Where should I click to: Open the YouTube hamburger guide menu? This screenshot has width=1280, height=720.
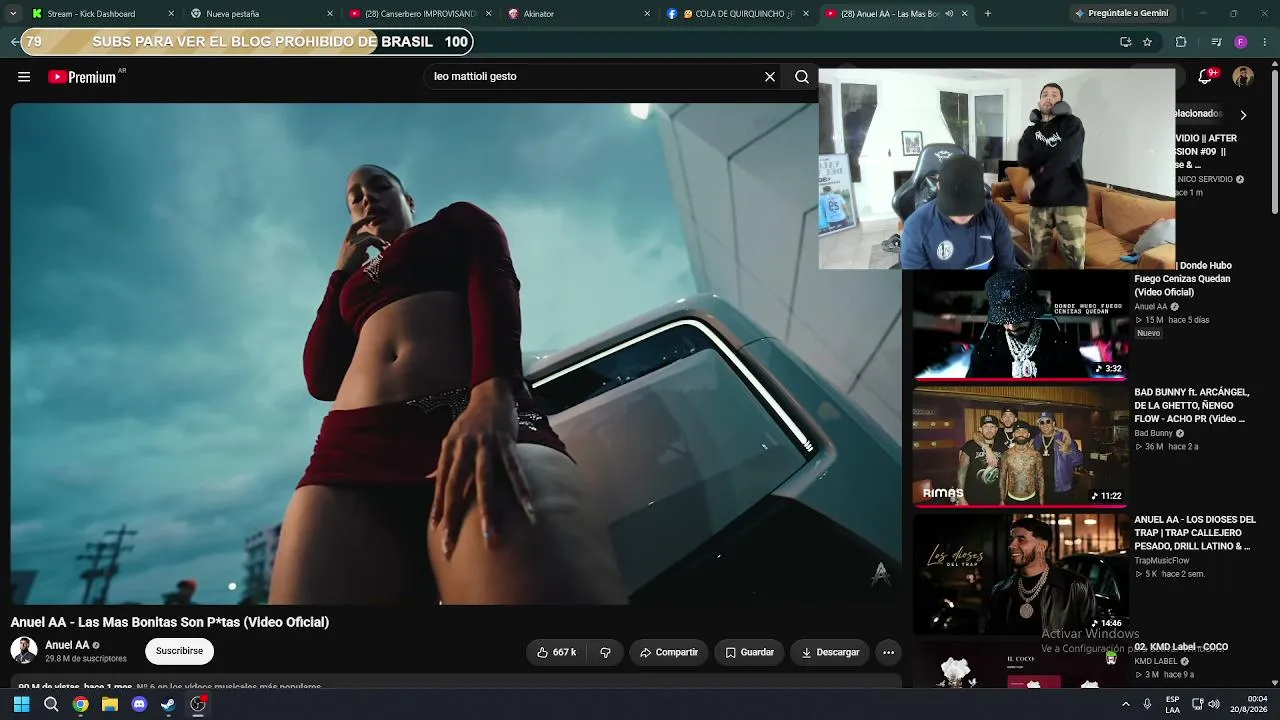tap(24, 77)
